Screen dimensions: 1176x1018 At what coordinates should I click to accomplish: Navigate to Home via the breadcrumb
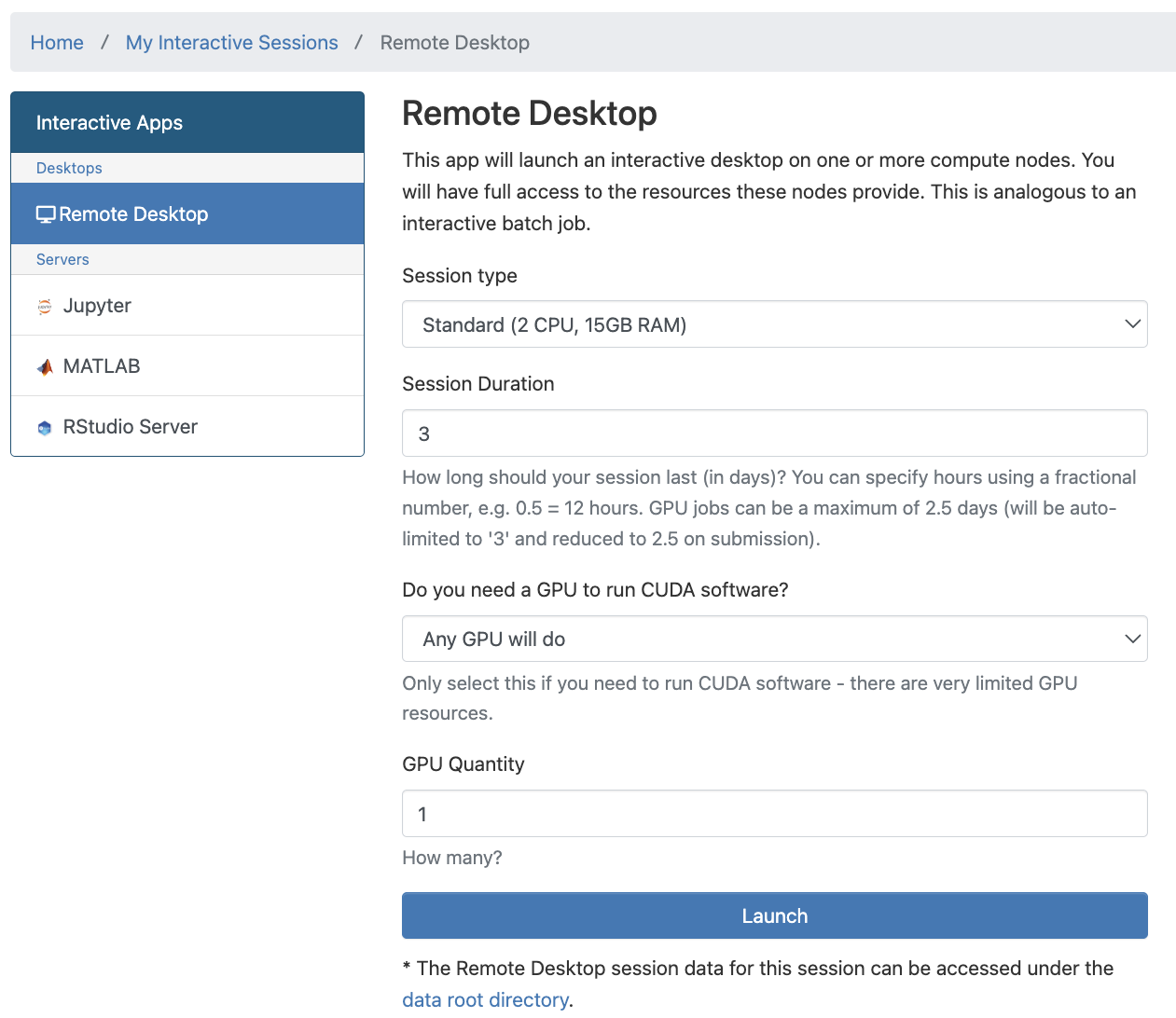point(57,42)
